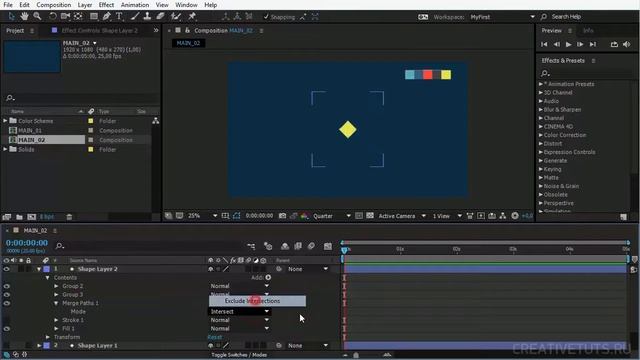
Task: Select the Pen tool
Action: [x=107, y=16]
